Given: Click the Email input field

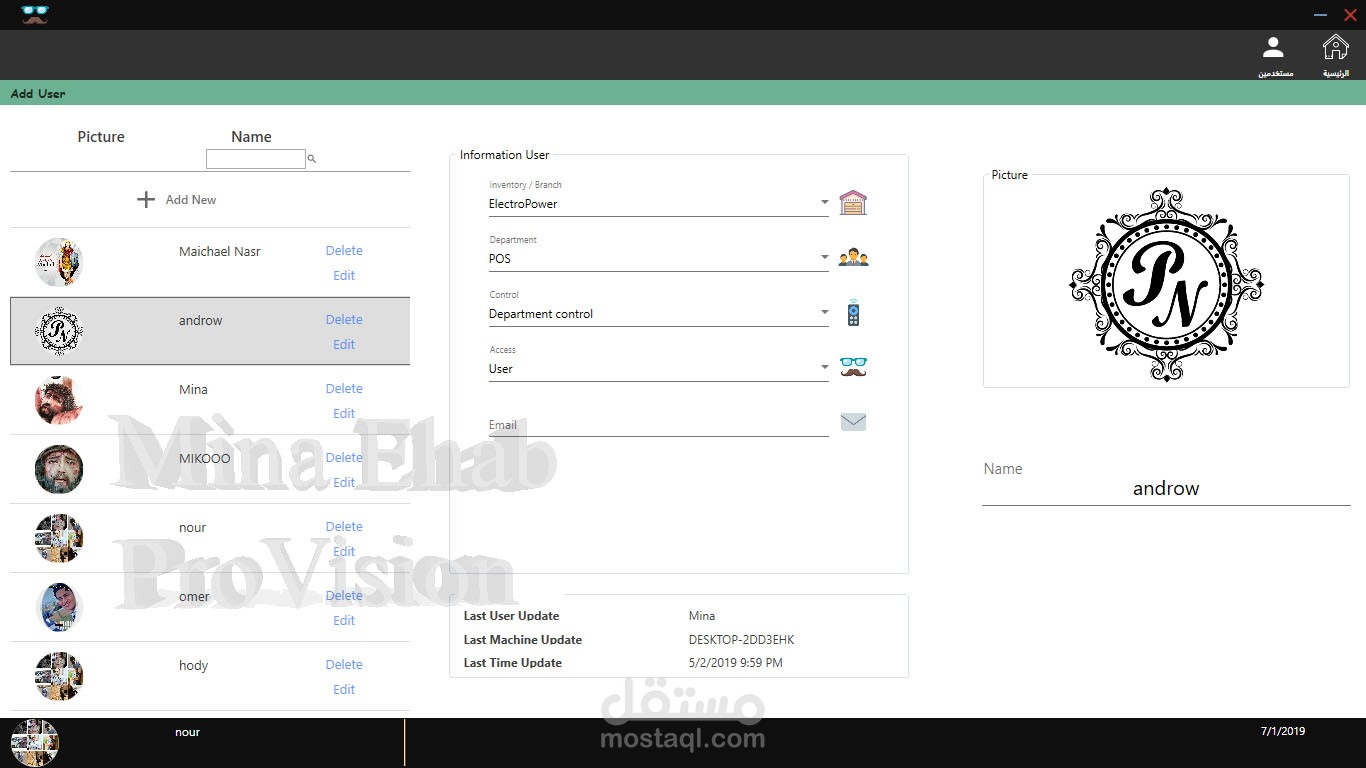Looking at the screenshot, I should (658, 425).
